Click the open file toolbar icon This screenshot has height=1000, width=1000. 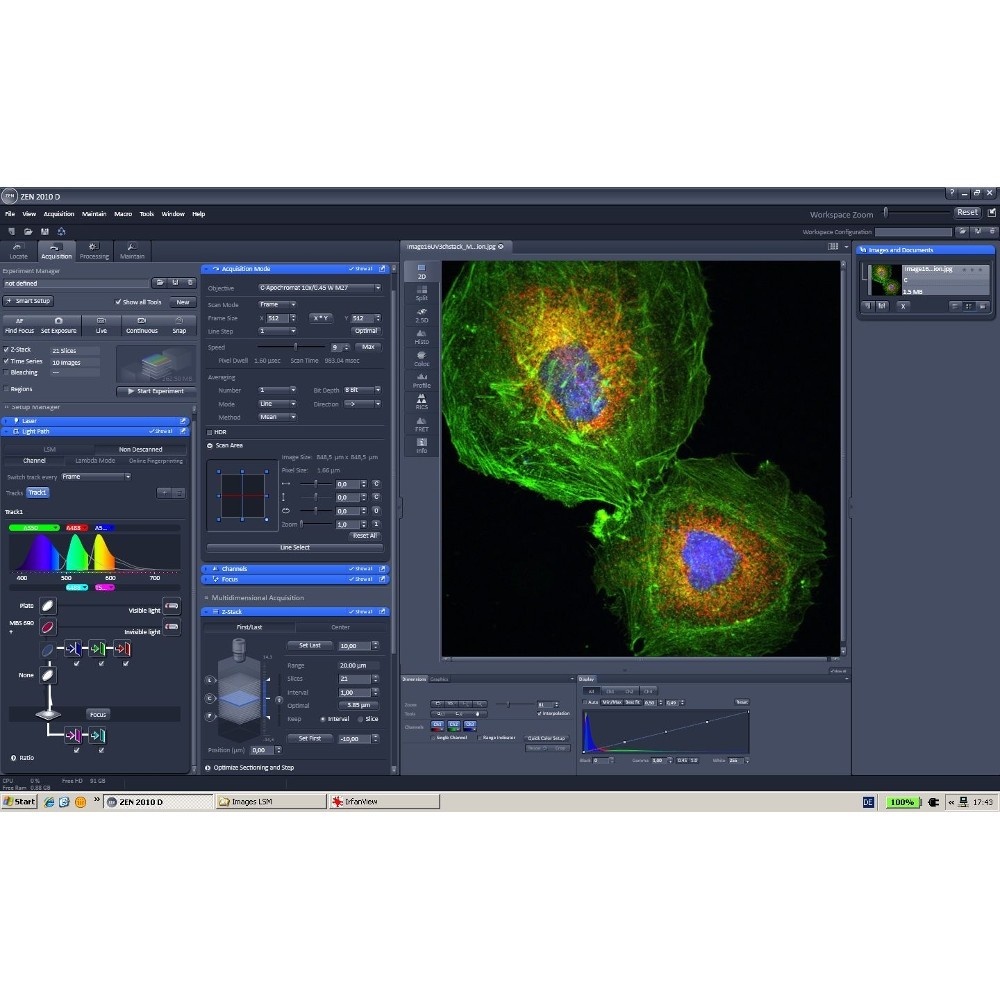click(x=28, y=232)
